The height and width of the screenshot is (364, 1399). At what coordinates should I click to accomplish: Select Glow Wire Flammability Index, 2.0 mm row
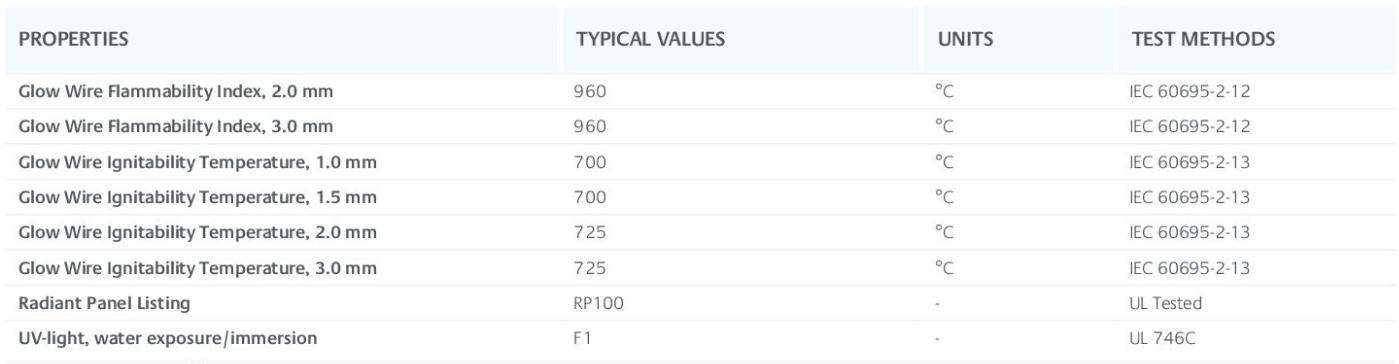[x=699, y=92]
